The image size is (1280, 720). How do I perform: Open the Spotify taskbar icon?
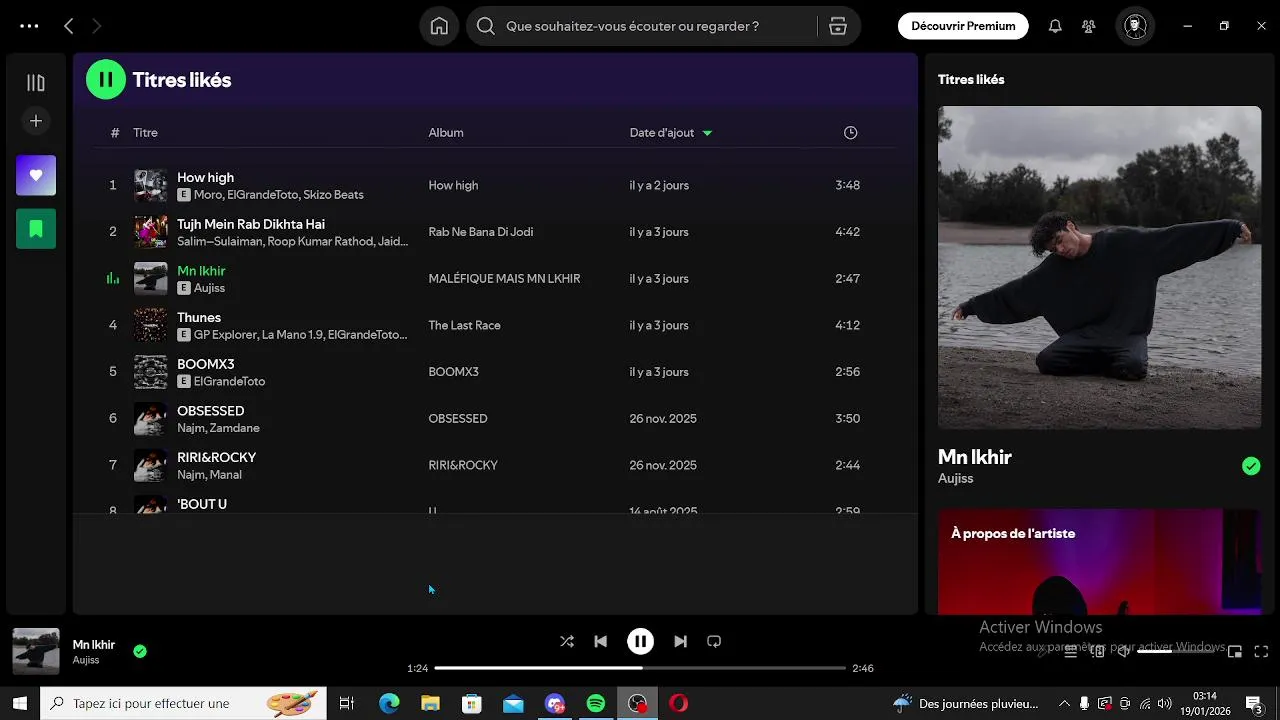pyautogui.click(x=596, y=704)
